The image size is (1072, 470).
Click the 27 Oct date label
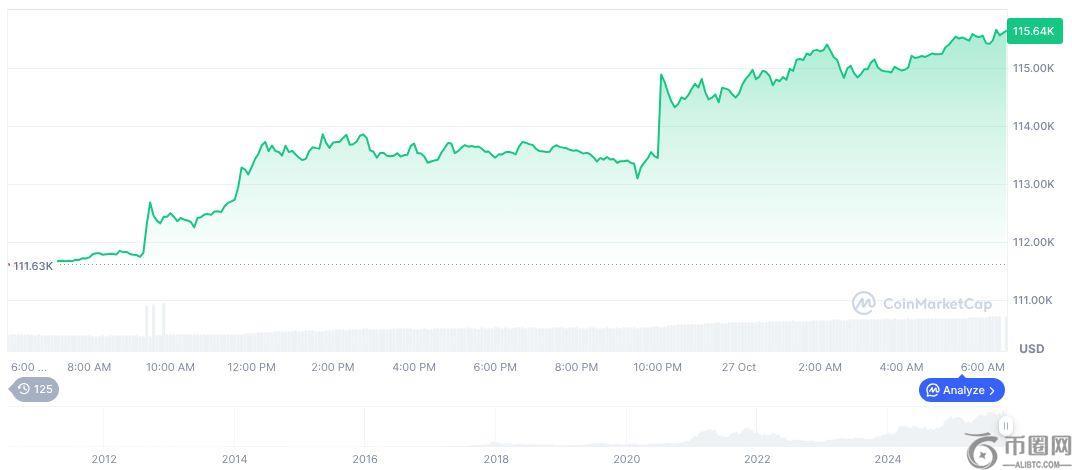click(x=739, y=367)
